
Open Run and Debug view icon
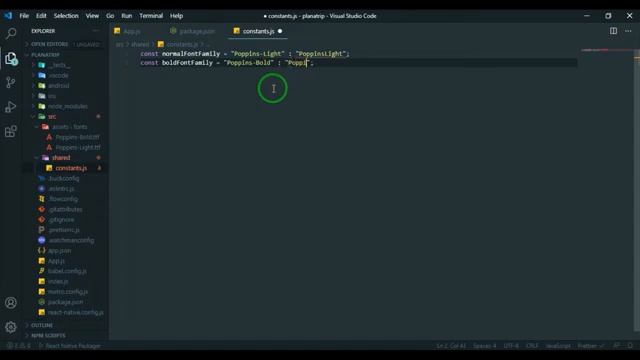[x=11, y=107]
